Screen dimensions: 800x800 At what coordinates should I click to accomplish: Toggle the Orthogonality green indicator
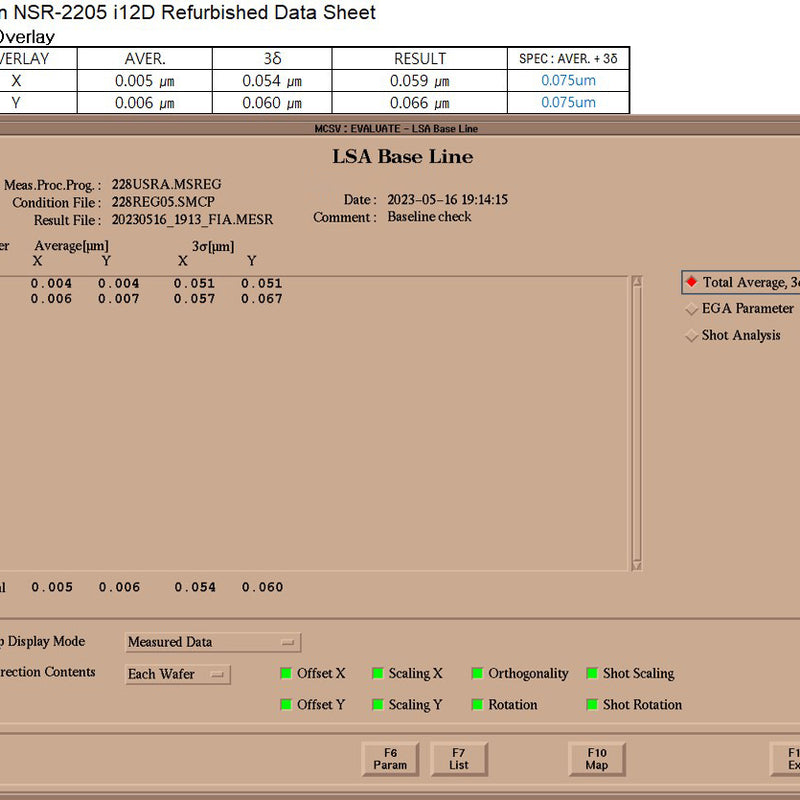[477, 674]
